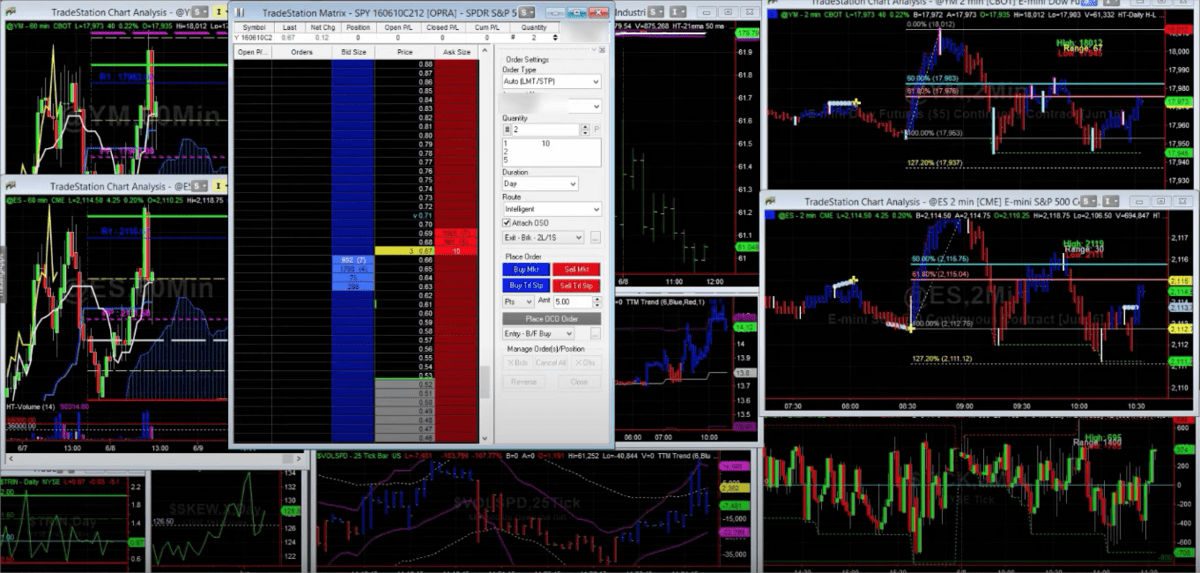Click the grey 0.52 price cell

(405, 384)
